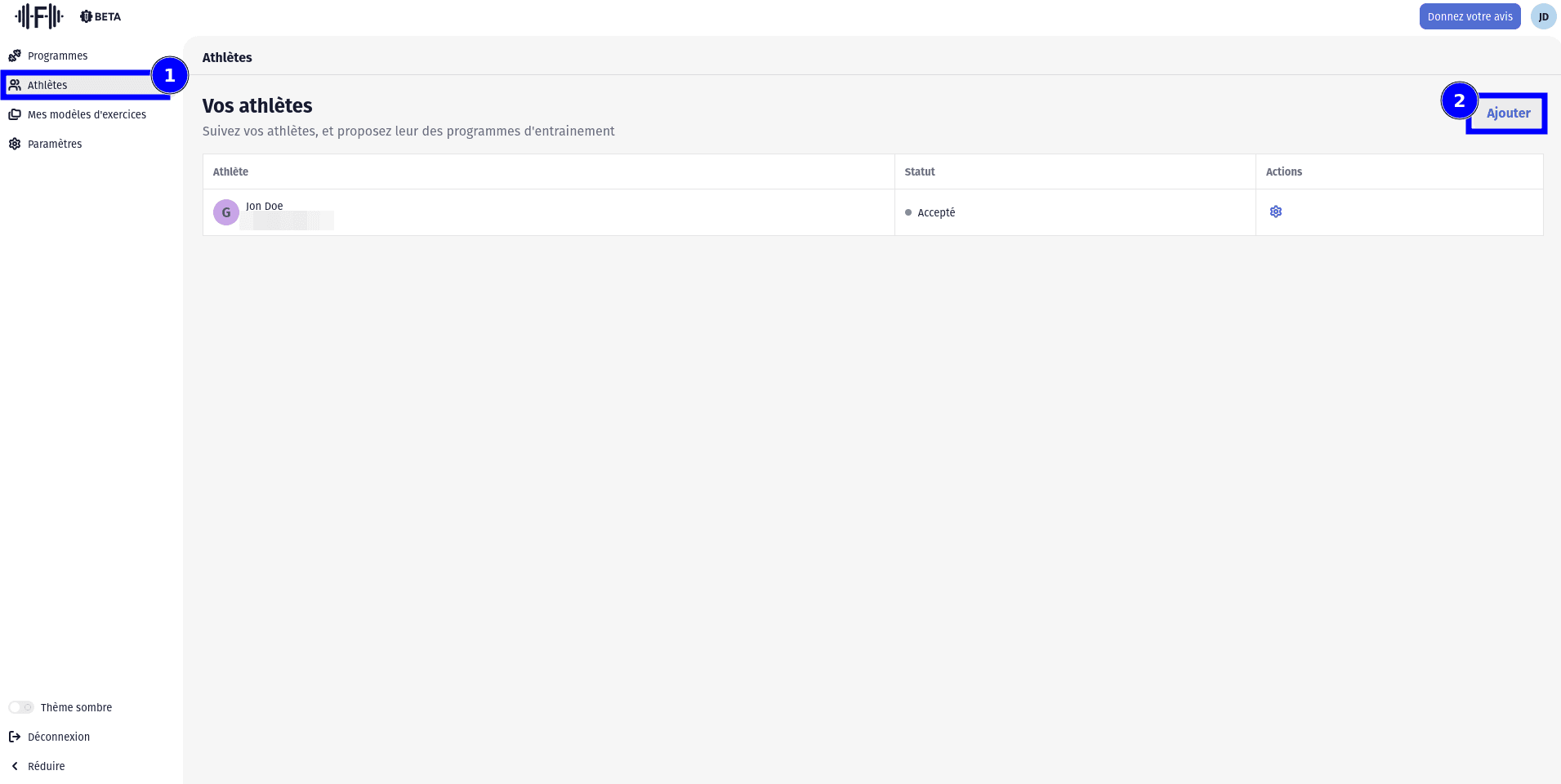Screen dimensions: 1561x784
Task: Collapse the sidebar with Réduire chevron
Action: point(15,766)
